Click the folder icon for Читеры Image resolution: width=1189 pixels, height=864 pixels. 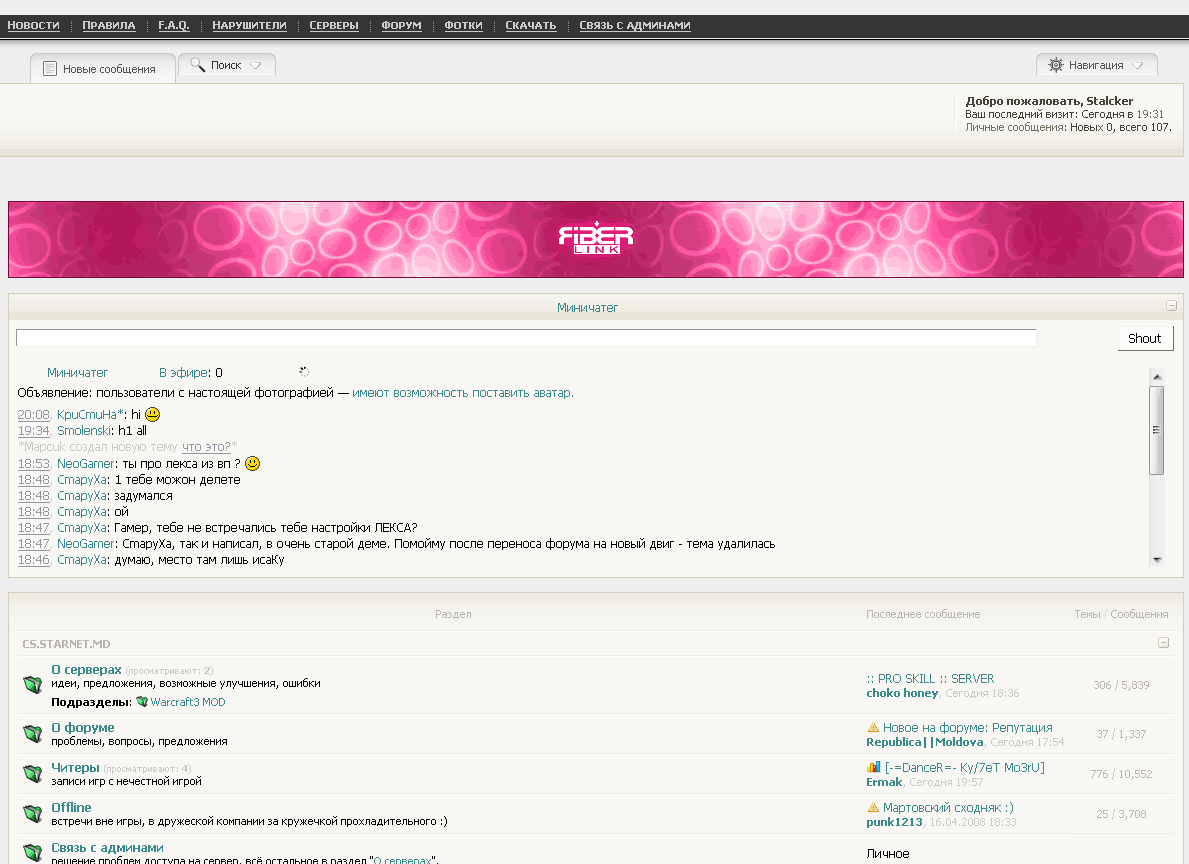(33, 774)
